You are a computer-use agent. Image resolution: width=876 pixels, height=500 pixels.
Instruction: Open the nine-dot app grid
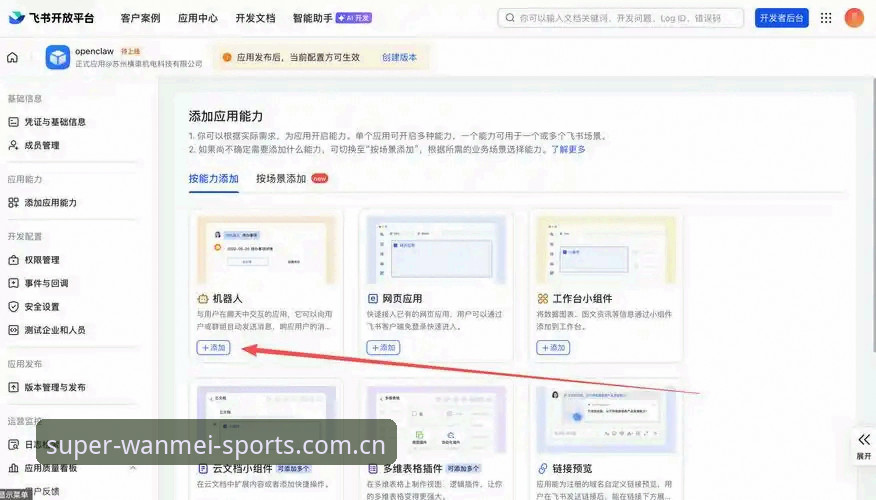[826, 18]
